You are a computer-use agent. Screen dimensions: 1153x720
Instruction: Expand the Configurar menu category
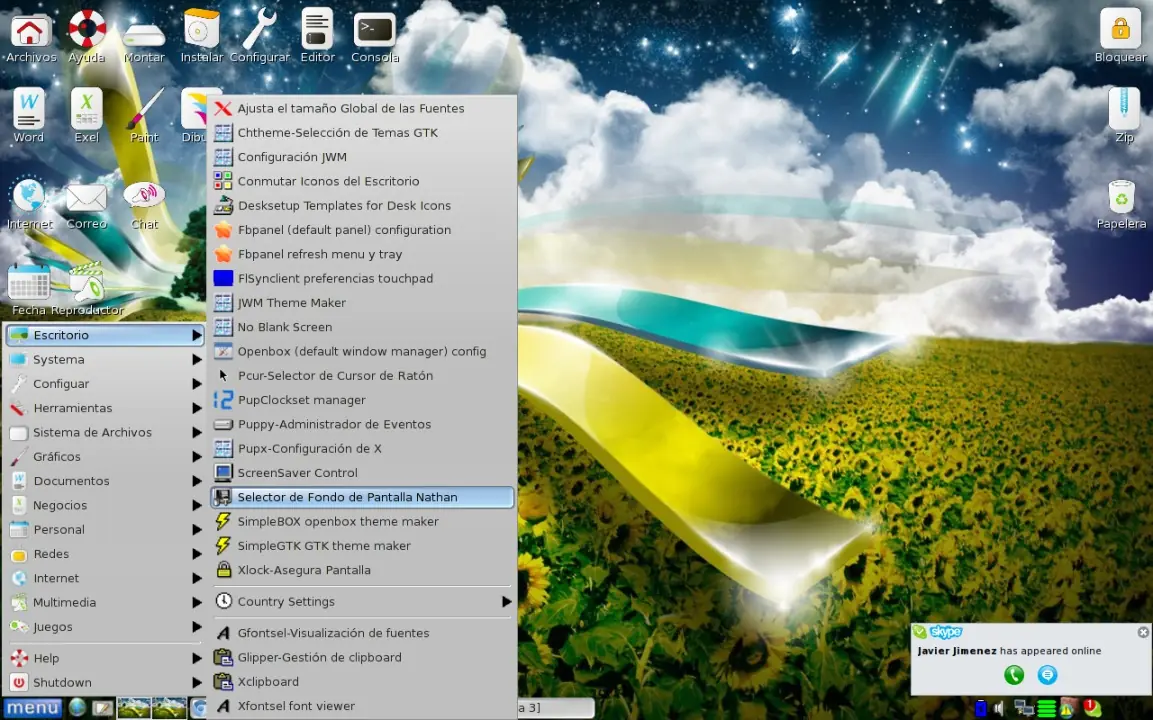[x=104, y=383]
